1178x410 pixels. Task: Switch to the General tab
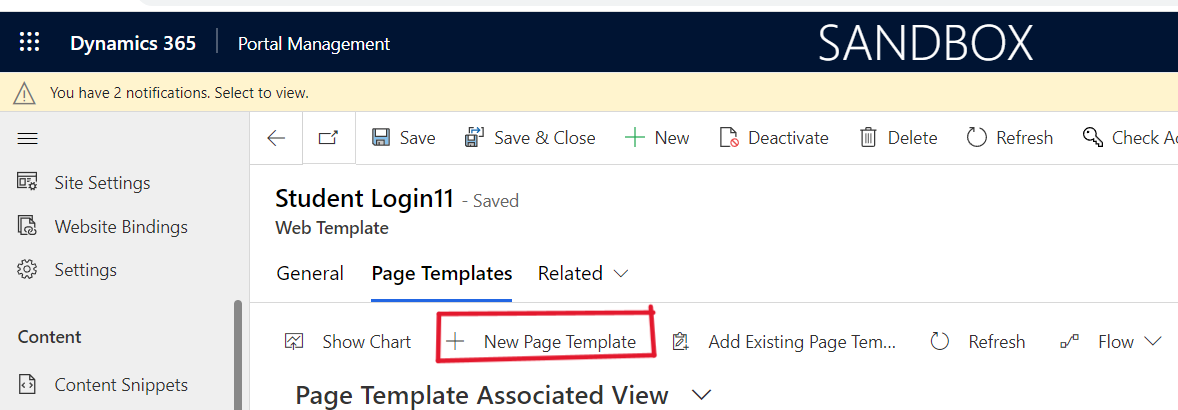pyautogui.click(x=310, y=274)
